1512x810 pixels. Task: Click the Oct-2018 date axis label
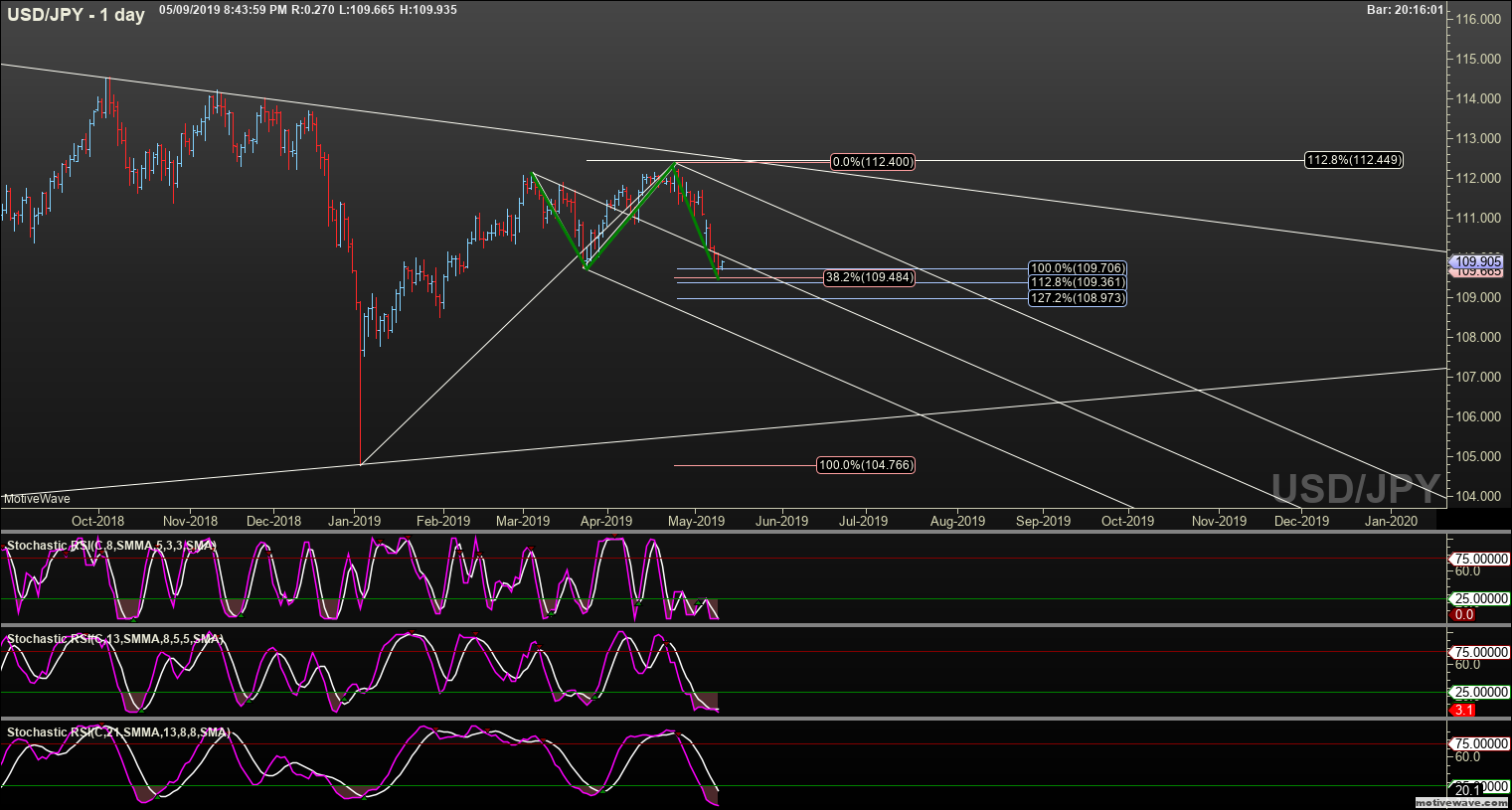pos(97,521)
